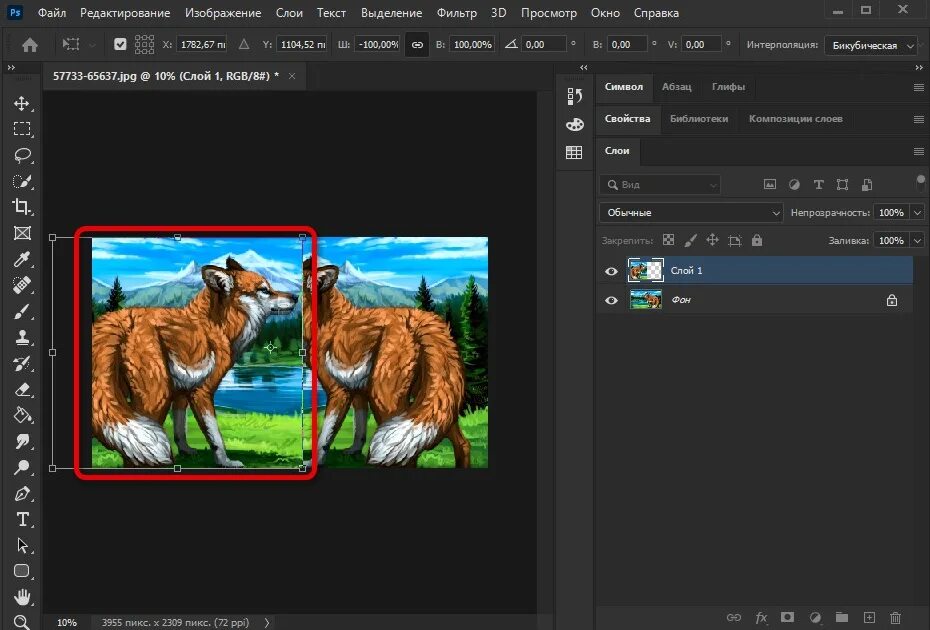Toggle relative positioning triangle icon
930x630 pixels.
tap(244, 44)
